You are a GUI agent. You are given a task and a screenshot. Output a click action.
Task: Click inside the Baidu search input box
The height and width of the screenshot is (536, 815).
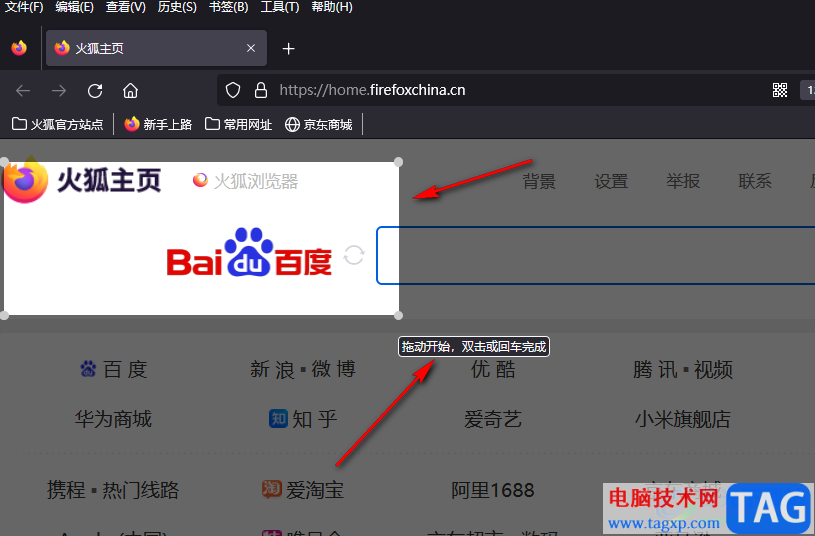click(596, 255)
